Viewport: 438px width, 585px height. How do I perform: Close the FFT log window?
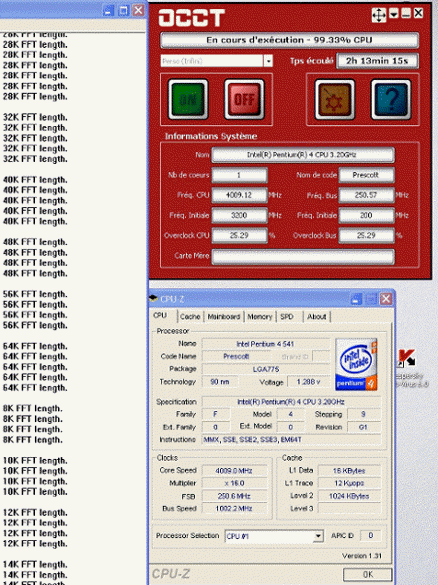[x=138, y=10]
